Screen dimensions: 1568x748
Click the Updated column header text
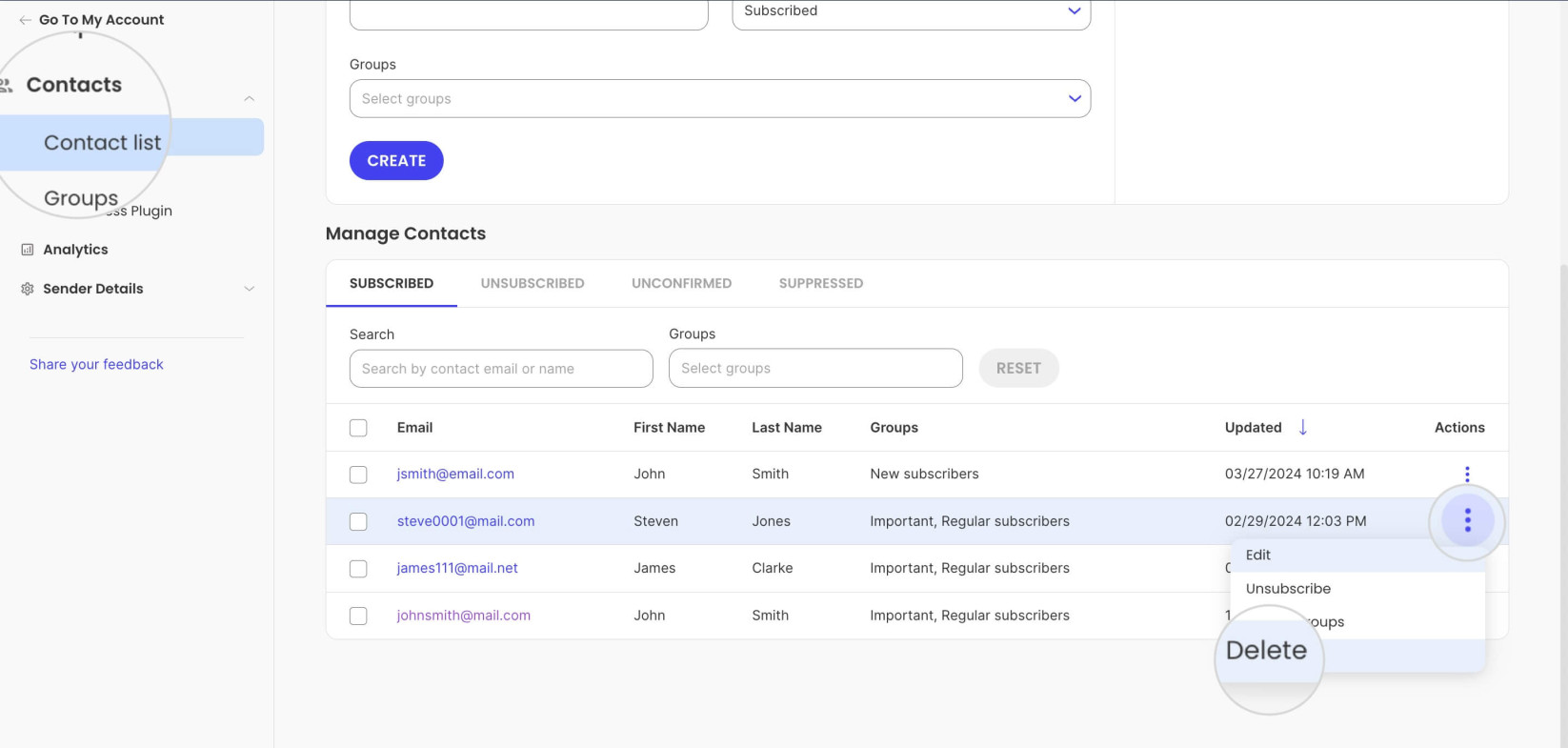1253,428
